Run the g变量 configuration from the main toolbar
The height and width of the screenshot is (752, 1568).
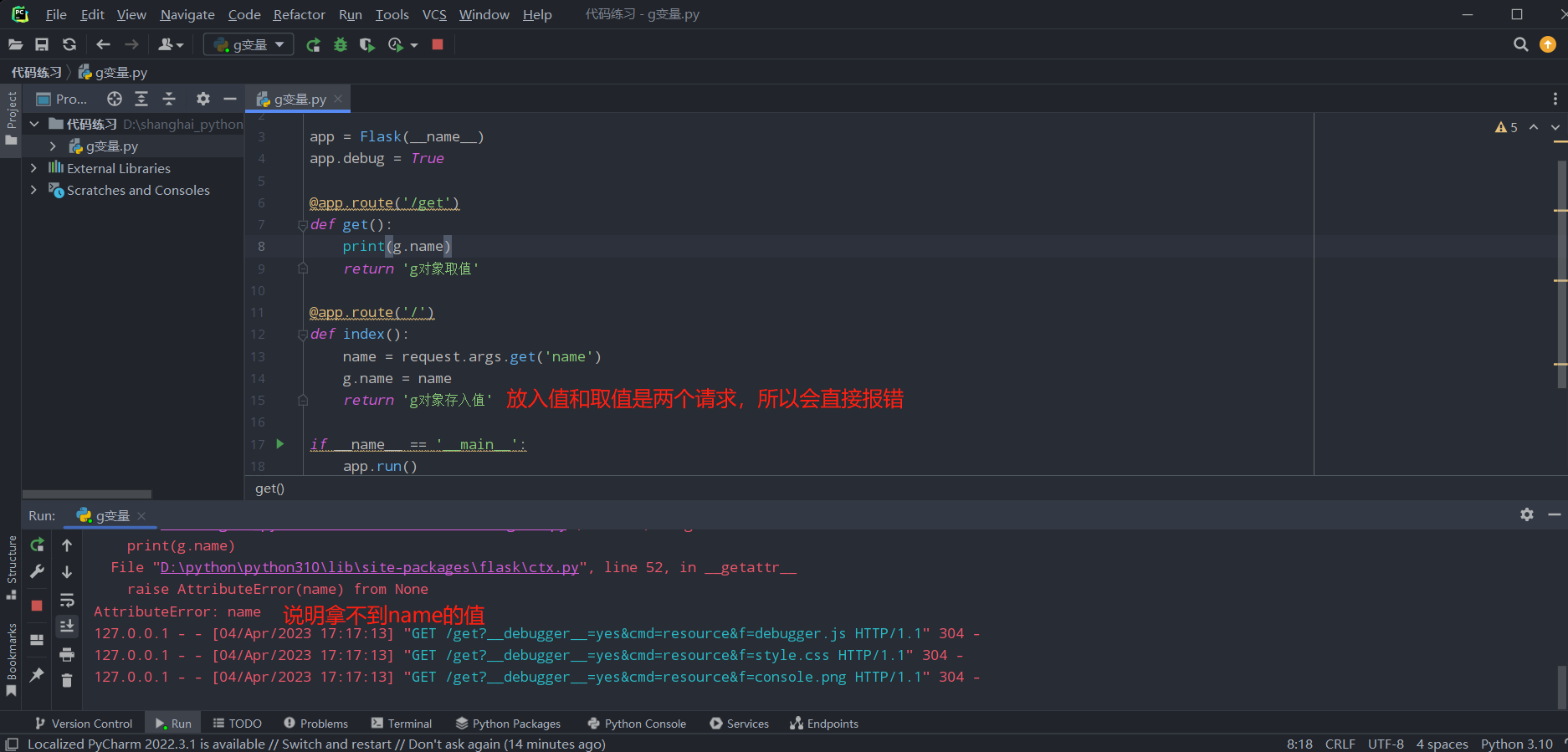pos(313,44)
